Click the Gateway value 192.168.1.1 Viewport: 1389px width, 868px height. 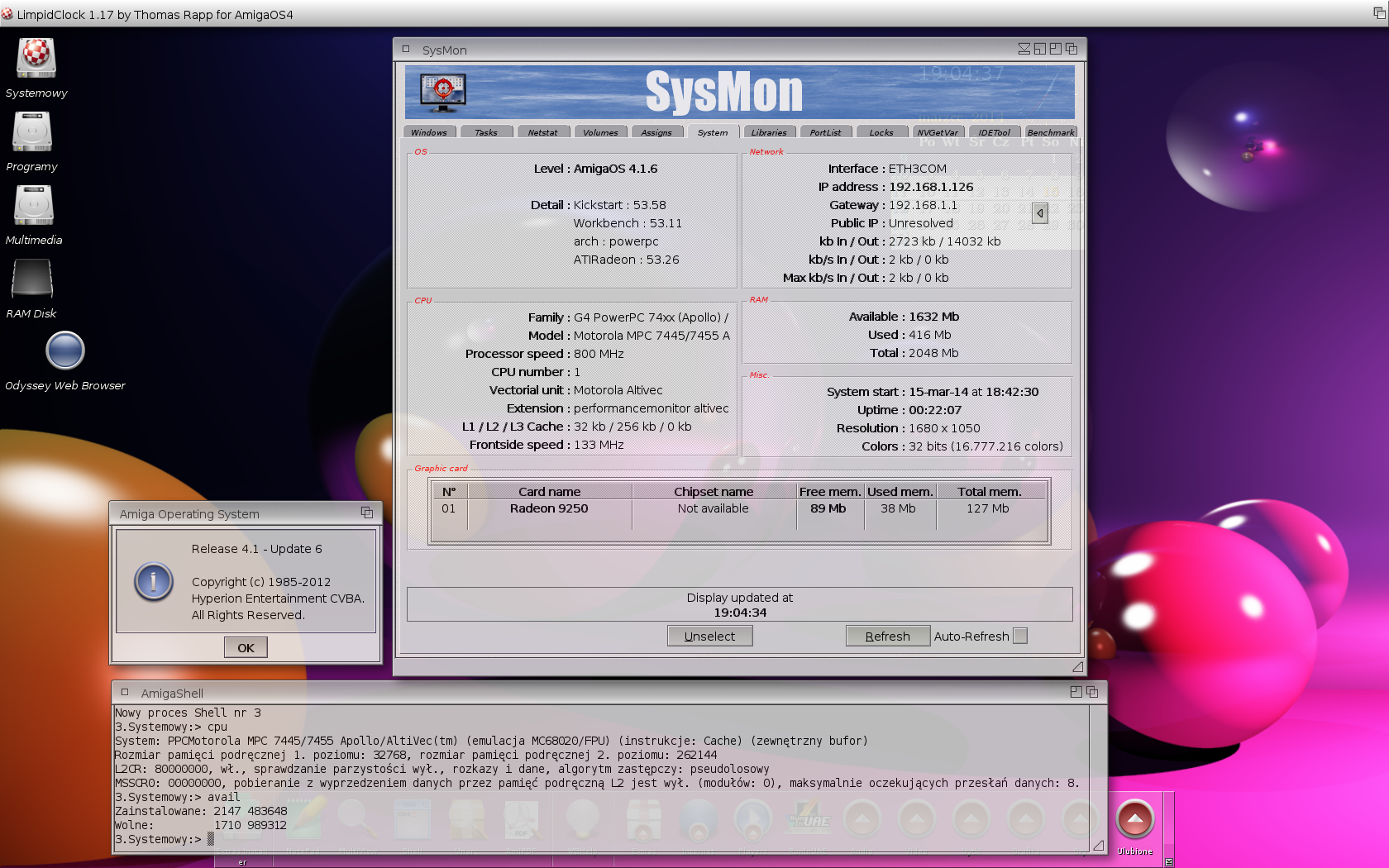923,205
